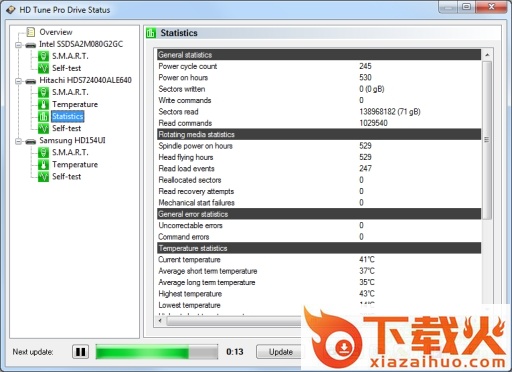
Task: Collapse the Samsung HD154UI tree node
Action: (x=19, y=141)
